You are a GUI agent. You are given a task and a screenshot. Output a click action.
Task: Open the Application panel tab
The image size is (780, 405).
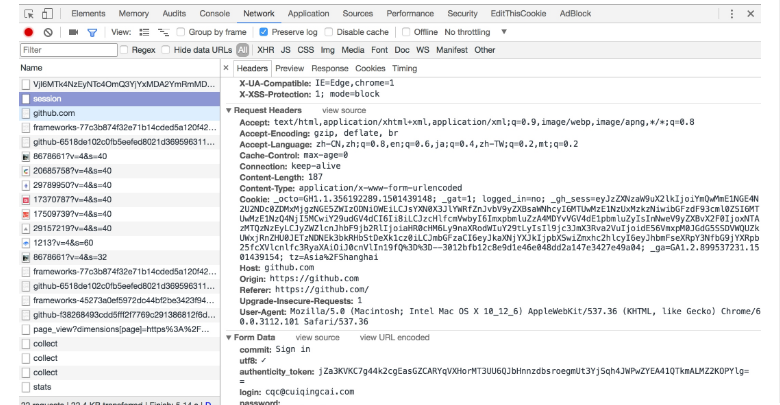pos(308,14)
